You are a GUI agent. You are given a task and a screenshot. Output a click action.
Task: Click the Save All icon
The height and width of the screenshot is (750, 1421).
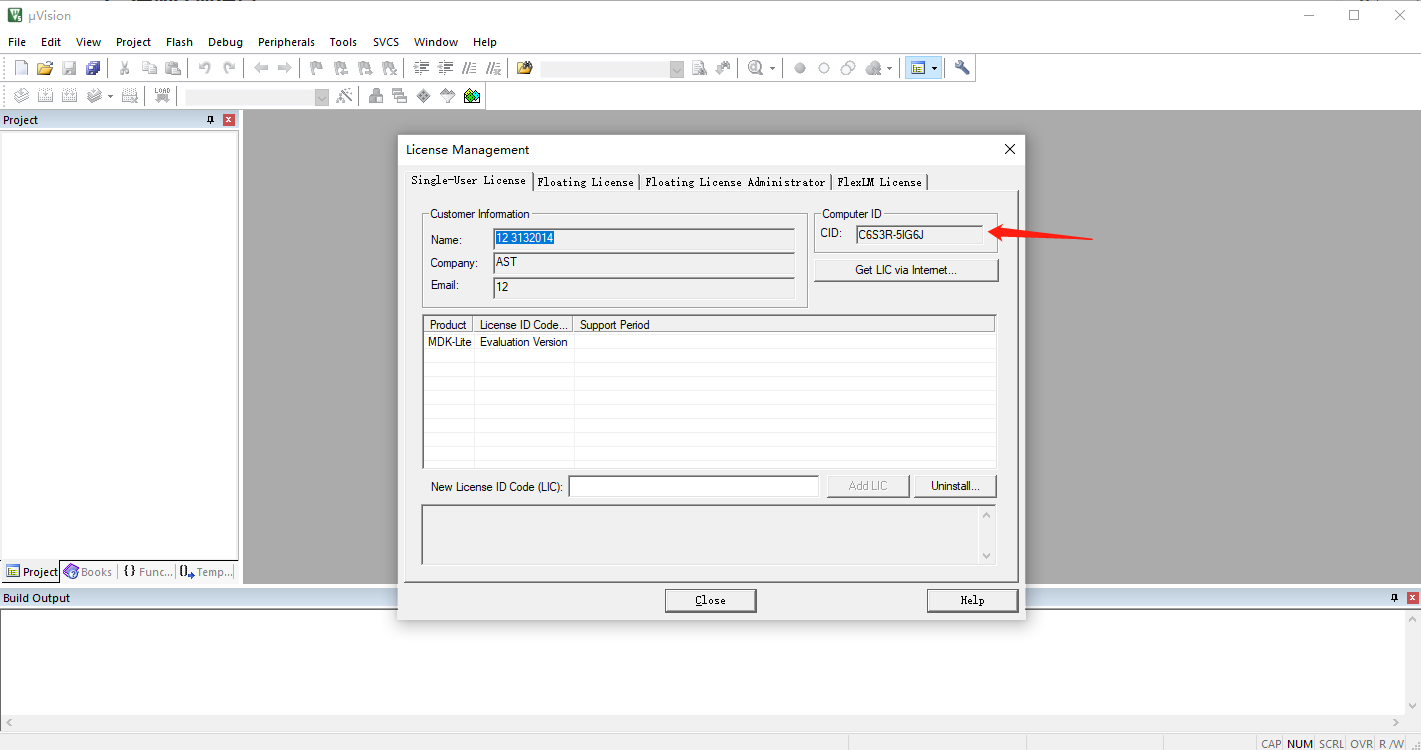click(93, 68)
